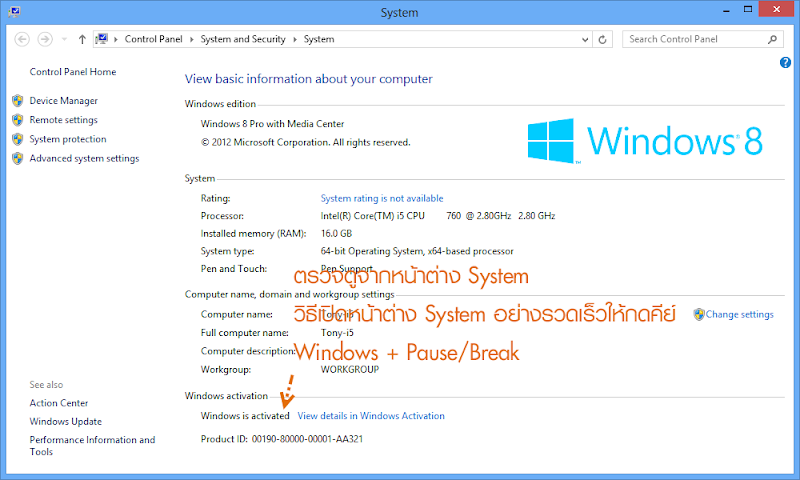Click the Product ID 00190-80000-00001-AA321 text
The image size is (800, 480).
[282, 439]
